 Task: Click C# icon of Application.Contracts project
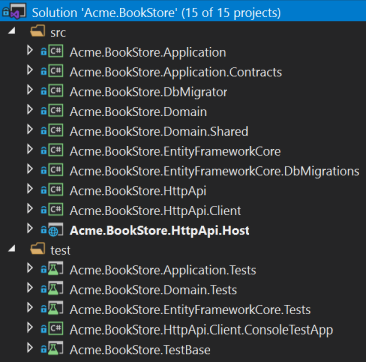tap(55, 71)
